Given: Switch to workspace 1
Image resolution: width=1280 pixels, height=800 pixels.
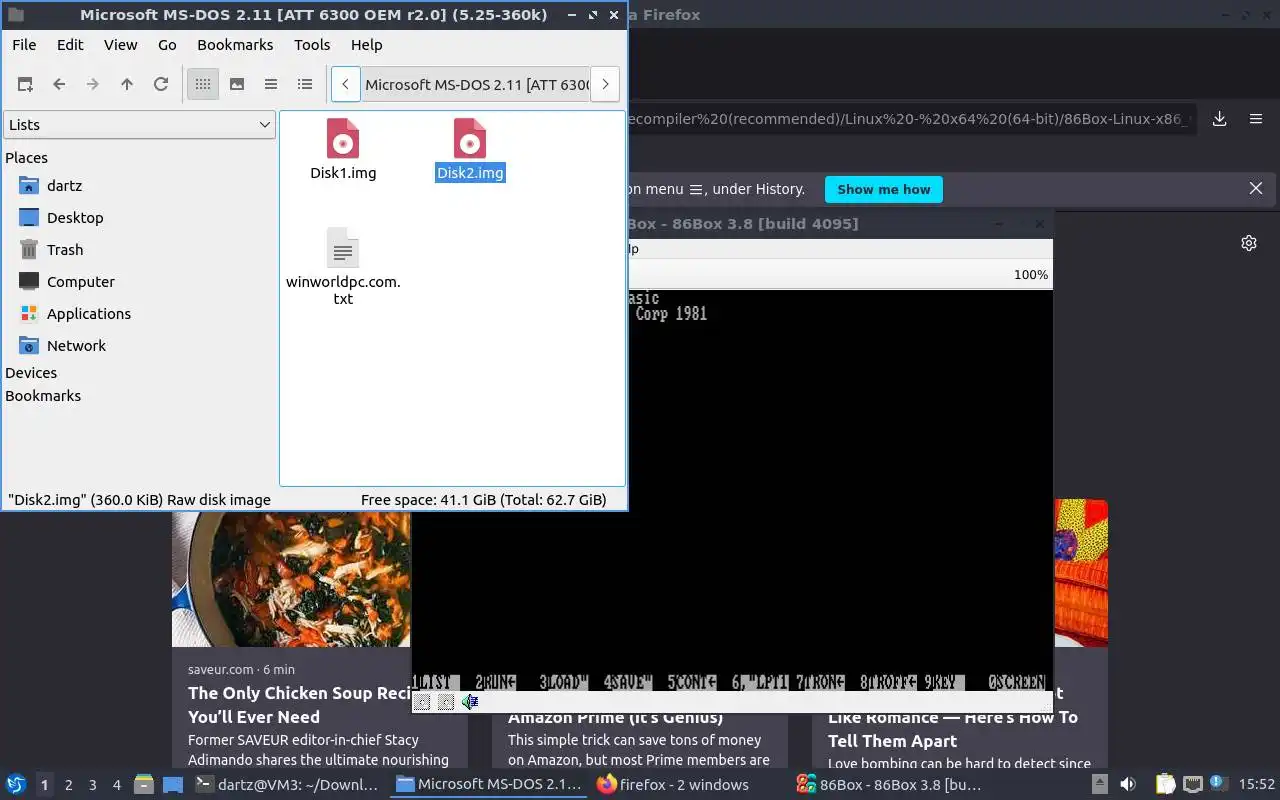Looking at the screenshot, I should tap(44, 785).
